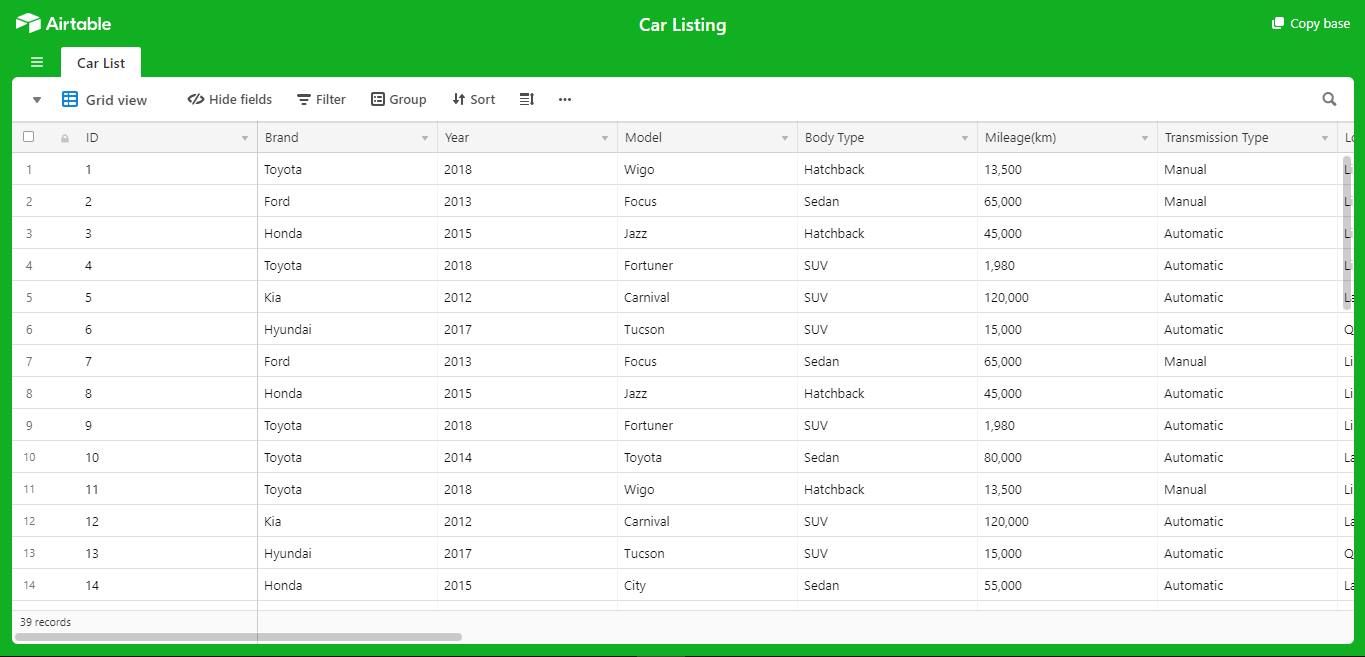This screenshot has width=1365, height=657.
Task: Open the Sort options
Action: [473, 99]
